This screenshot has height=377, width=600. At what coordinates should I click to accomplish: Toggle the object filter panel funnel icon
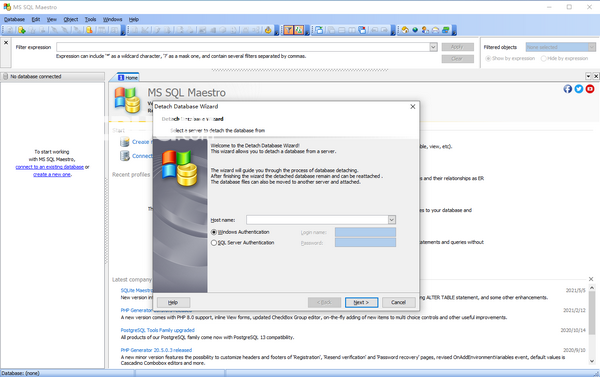coord(288,30)
